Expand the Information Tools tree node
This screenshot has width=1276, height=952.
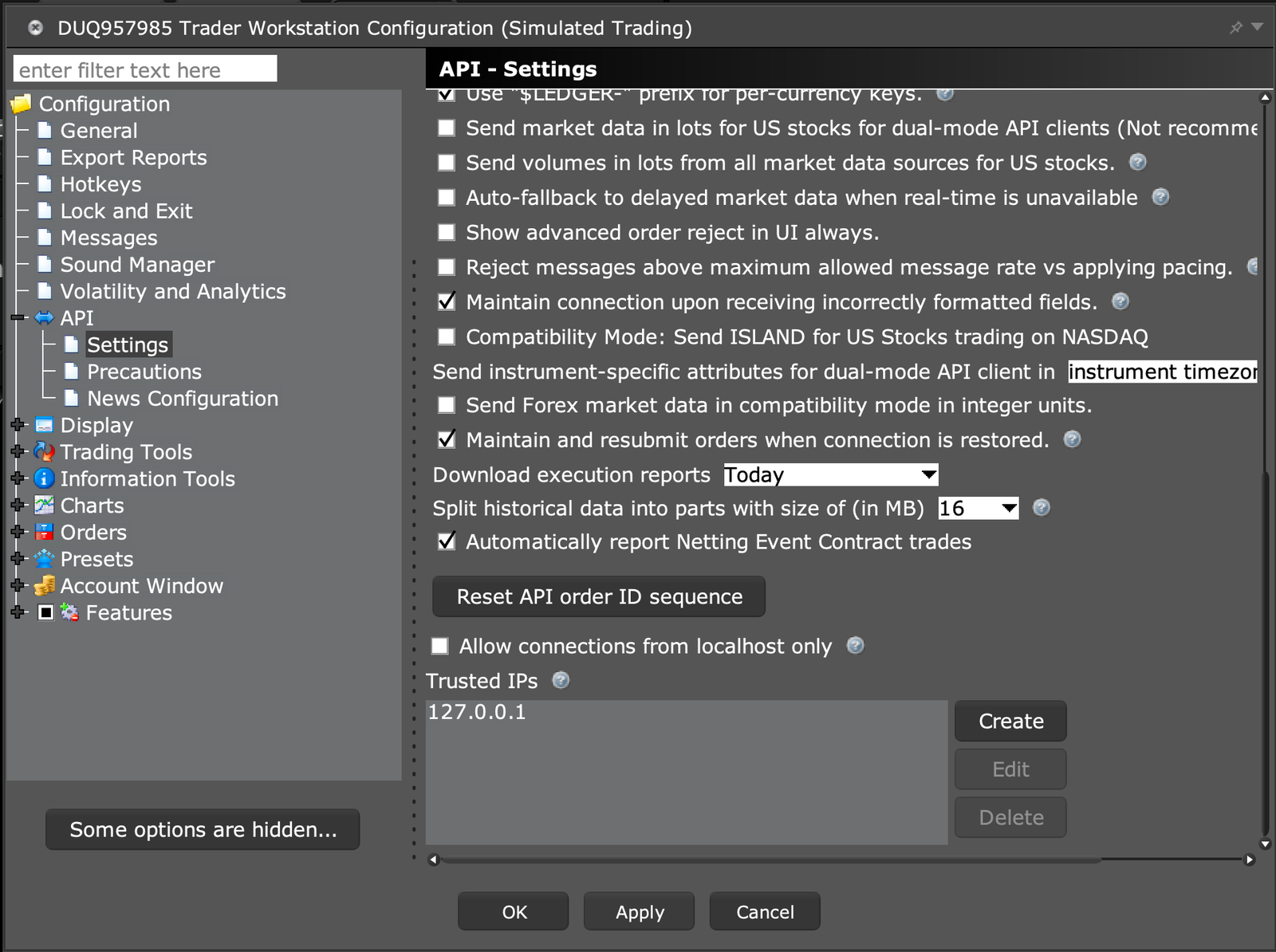click(18, 478)
